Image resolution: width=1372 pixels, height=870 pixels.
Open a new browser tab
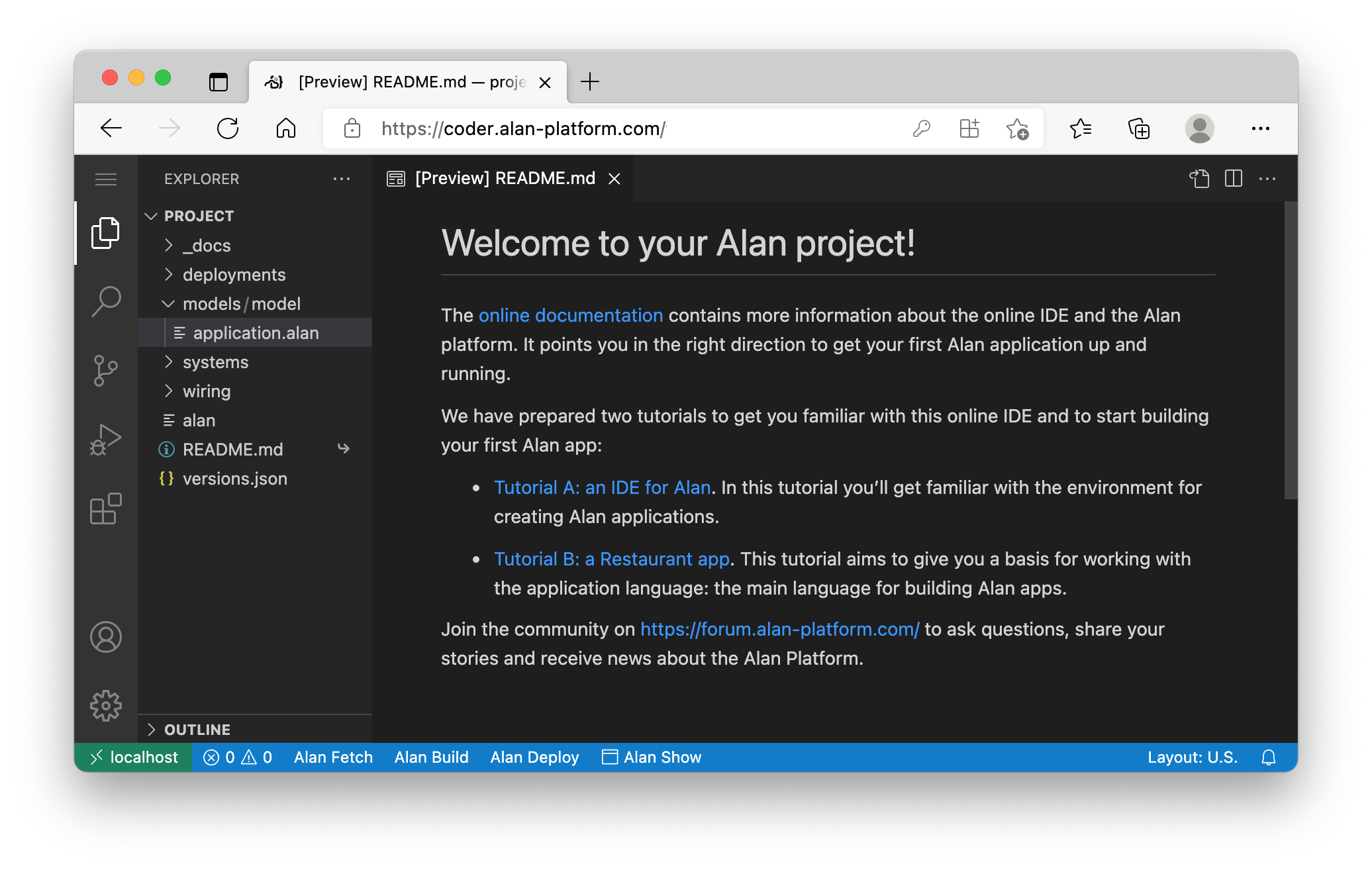589,82
